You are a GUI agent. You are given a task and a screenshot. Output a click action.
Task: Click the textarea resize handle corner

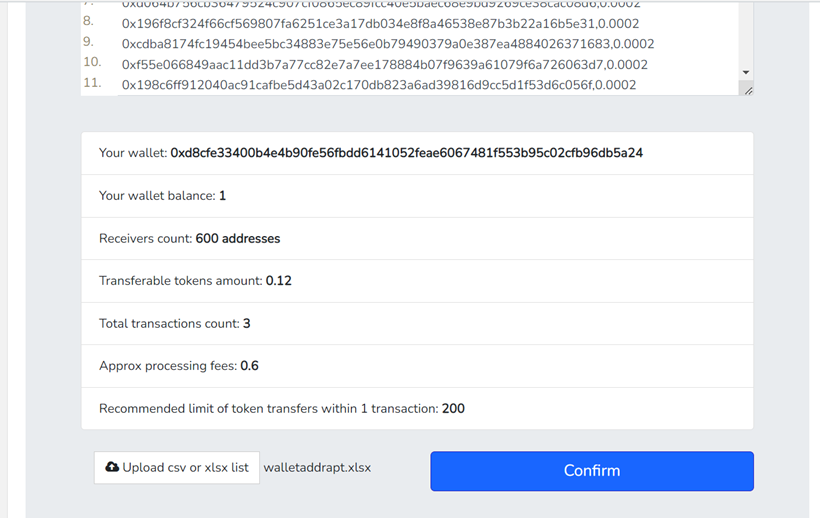748,90
